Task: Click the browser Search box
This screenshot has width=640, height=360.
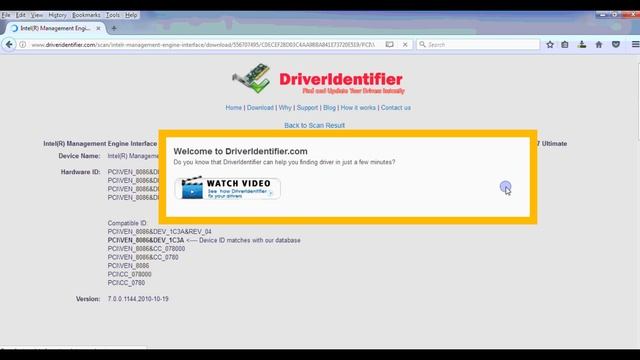Action: point(478,44)
